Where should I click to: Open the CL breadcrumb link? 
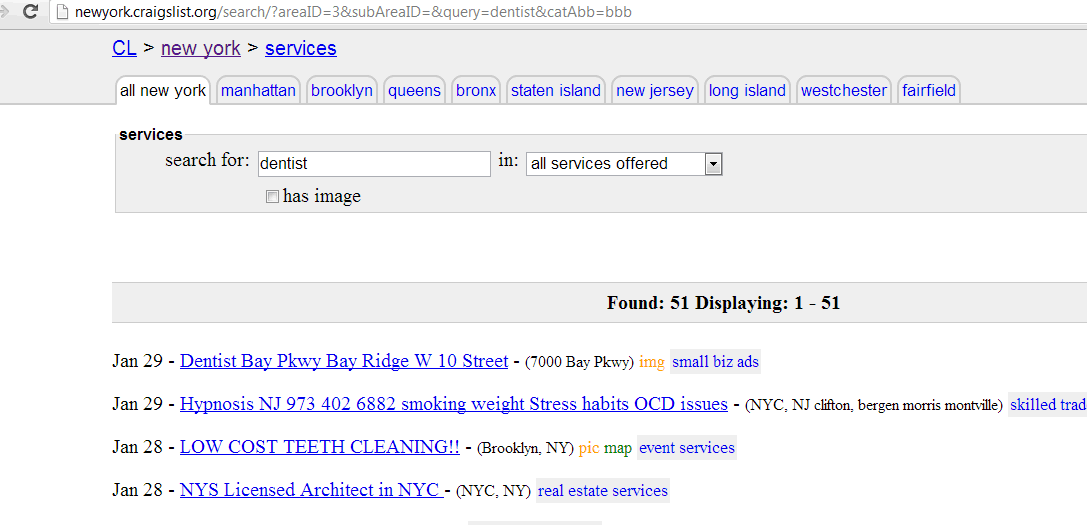124,49
